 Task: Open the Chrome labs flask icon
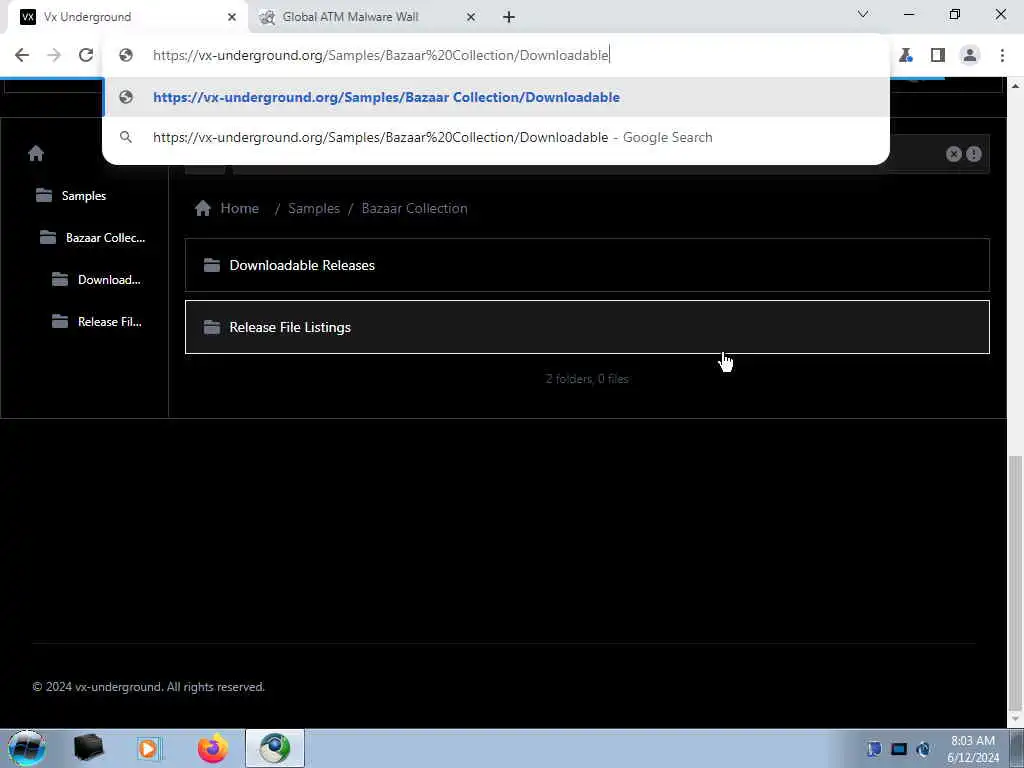pyautogui.click(x=905, y=56)
